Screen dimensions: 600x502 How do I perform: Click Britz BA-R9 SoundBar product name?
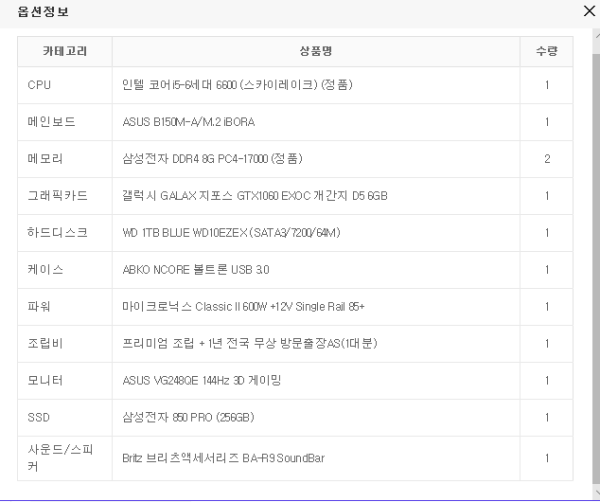coord(223,458)
